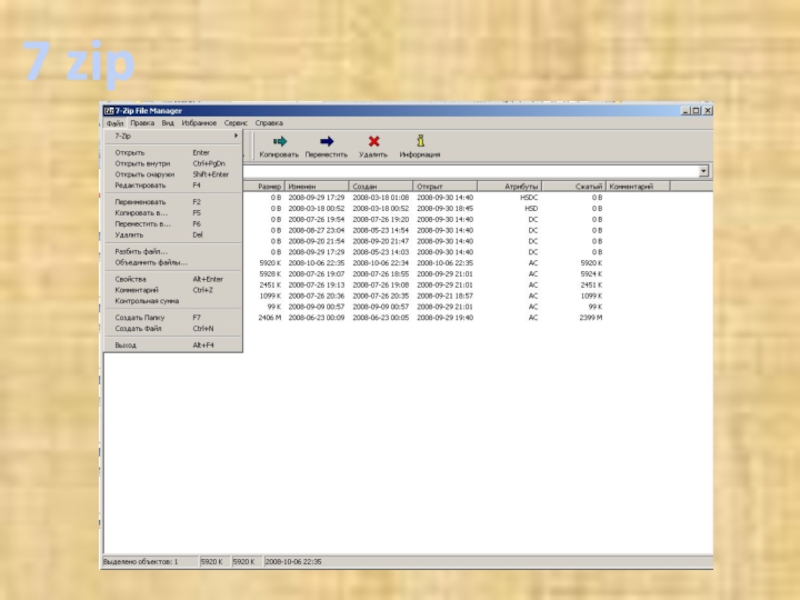Viewport: 800px width, 600px height.
Task: Click compressed size 2399 M cell
Action: tap(590, 317)
